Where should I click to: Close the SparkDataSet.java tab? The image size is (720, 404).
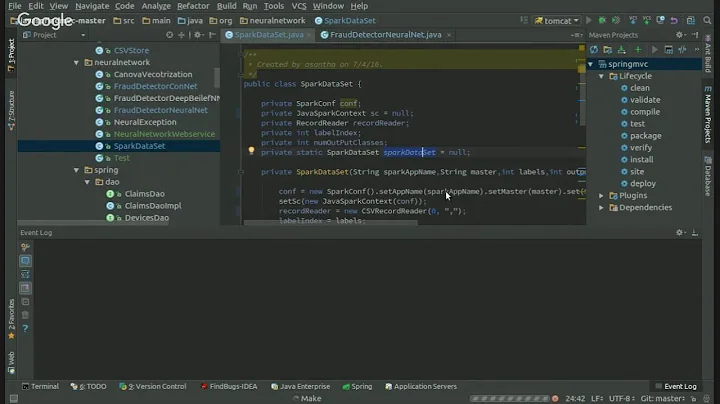click(x=309, y=35)
